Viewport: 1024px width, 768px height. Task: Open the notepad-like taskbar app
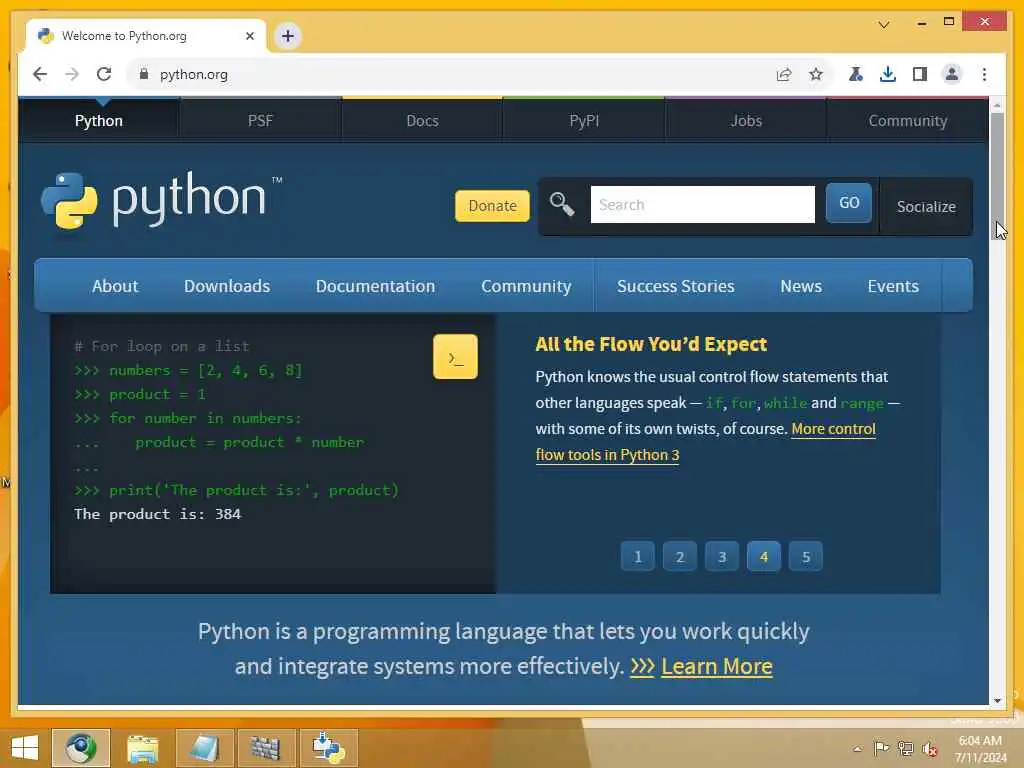pos(204,748)
